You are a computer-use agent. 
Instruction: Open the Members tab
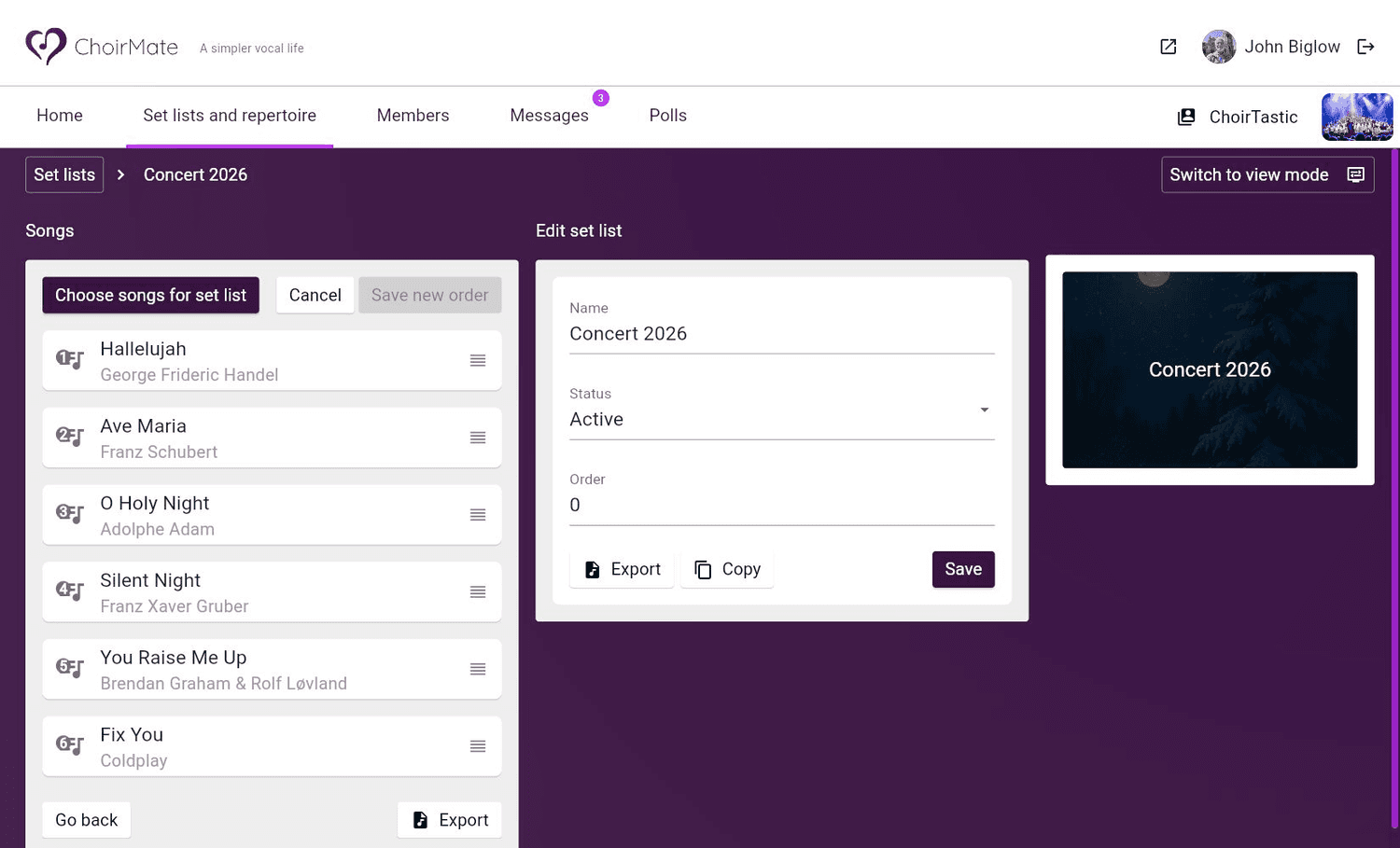click(413, 116)
